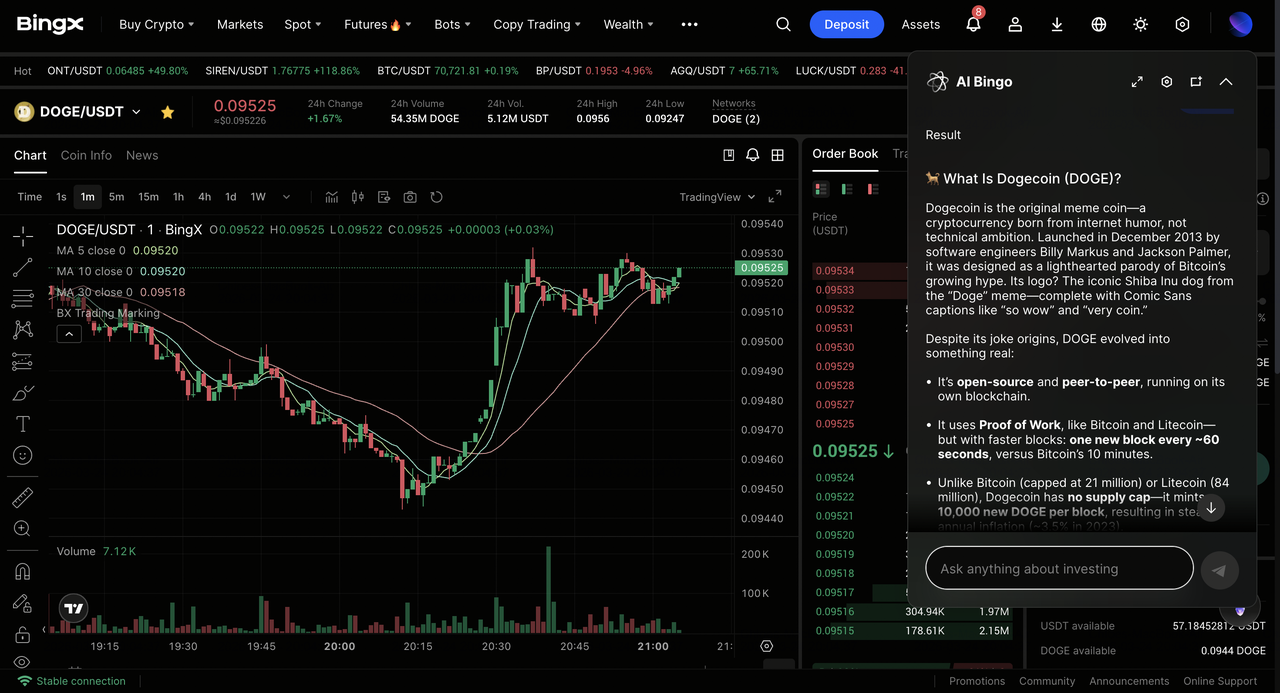The image size is (1280, 693).
Task: Click the Ask anything about investing field
Action: coord(1059,569)
